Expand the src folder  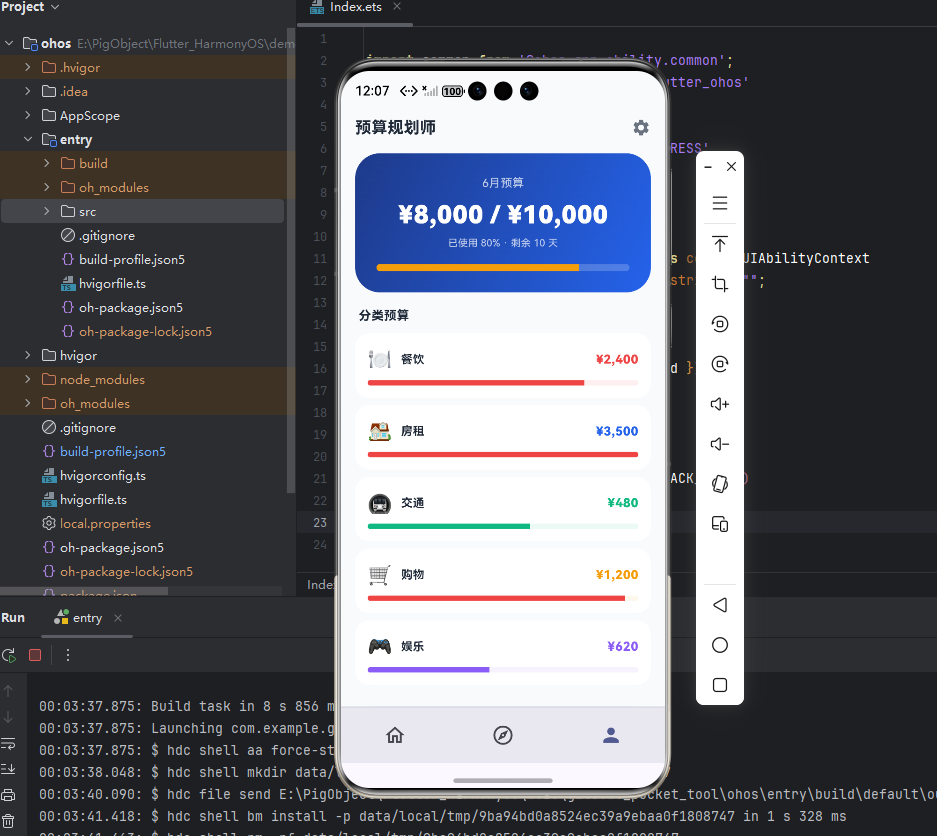point(47,212)
